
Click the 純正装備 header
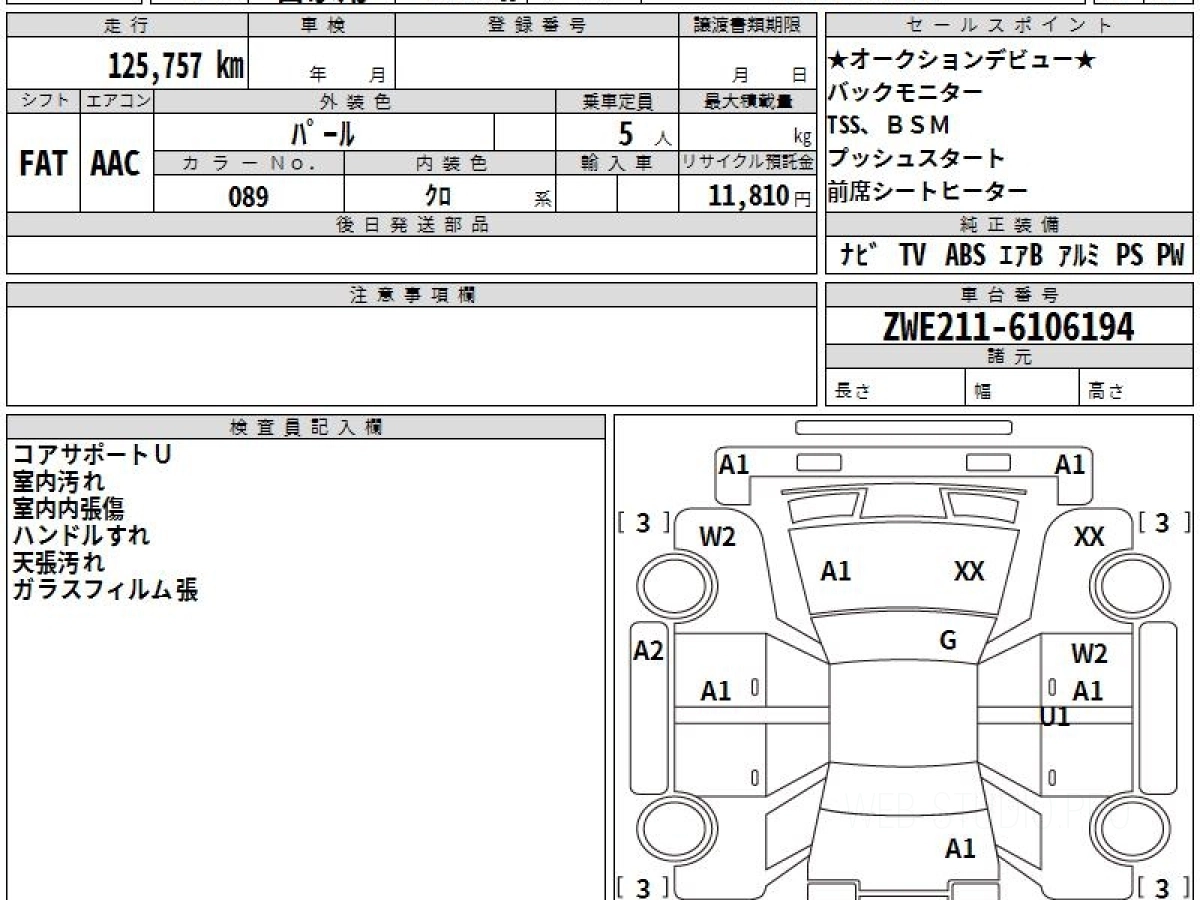point(1009,225)
